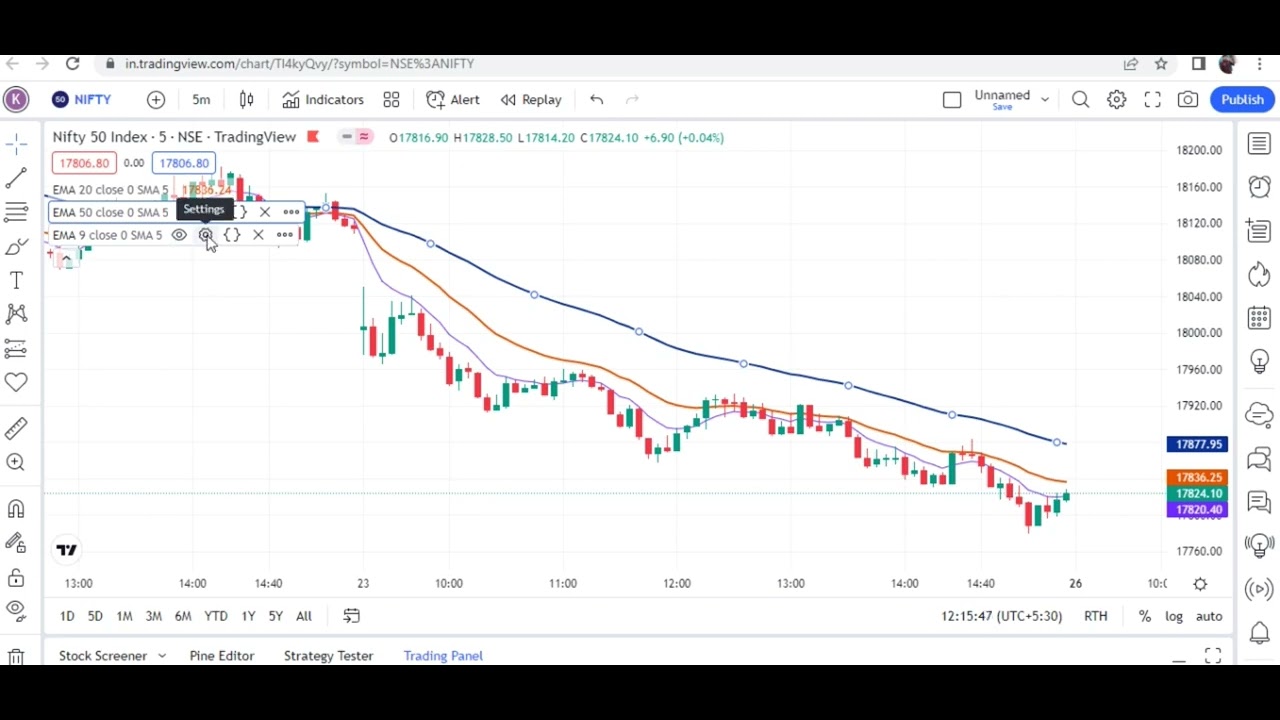Open more options for EMA 50 indicator
The image size is (1280, 720).
(x=291, y=212)
